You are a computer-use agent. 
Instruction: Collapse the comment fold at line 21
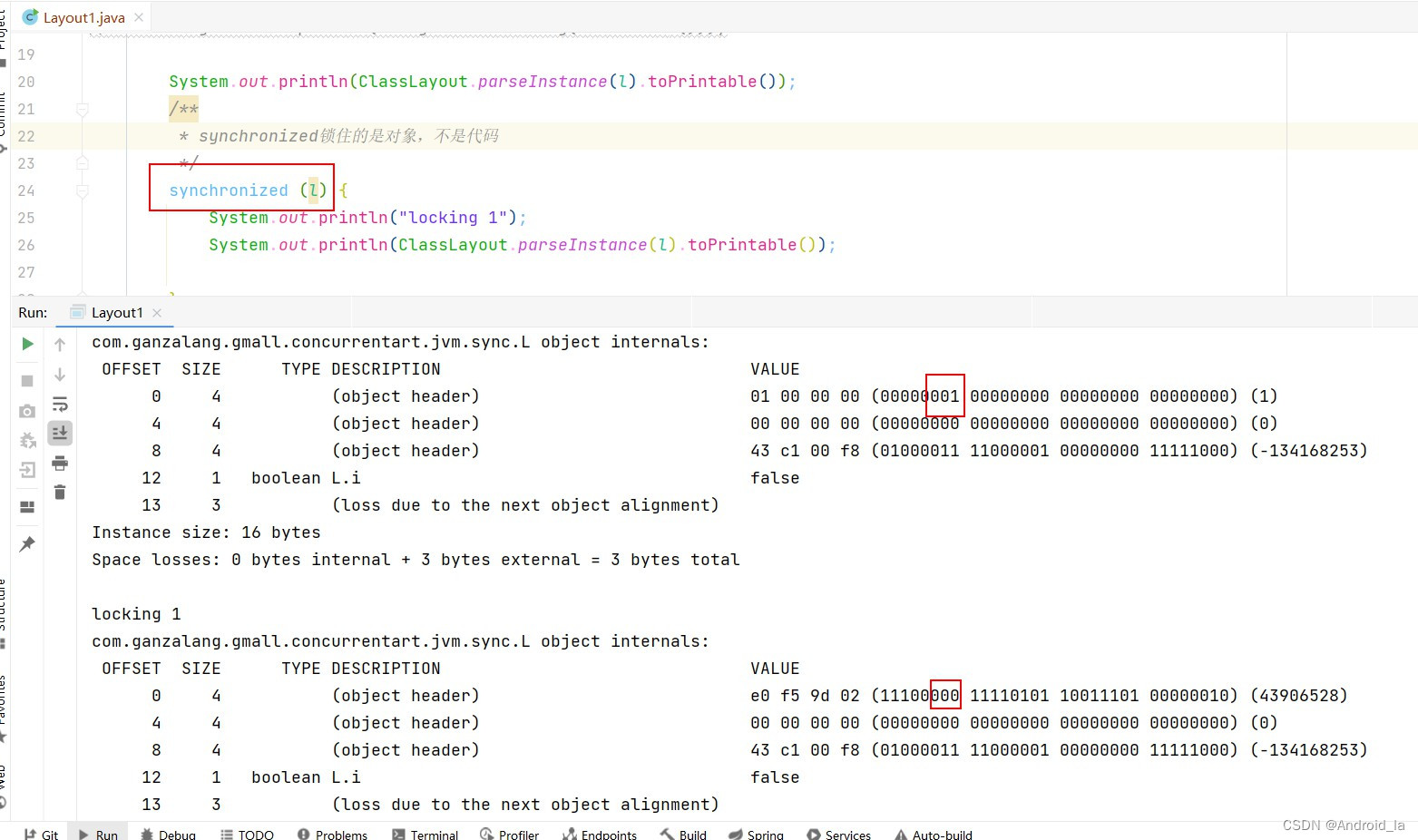coord(83,109)
